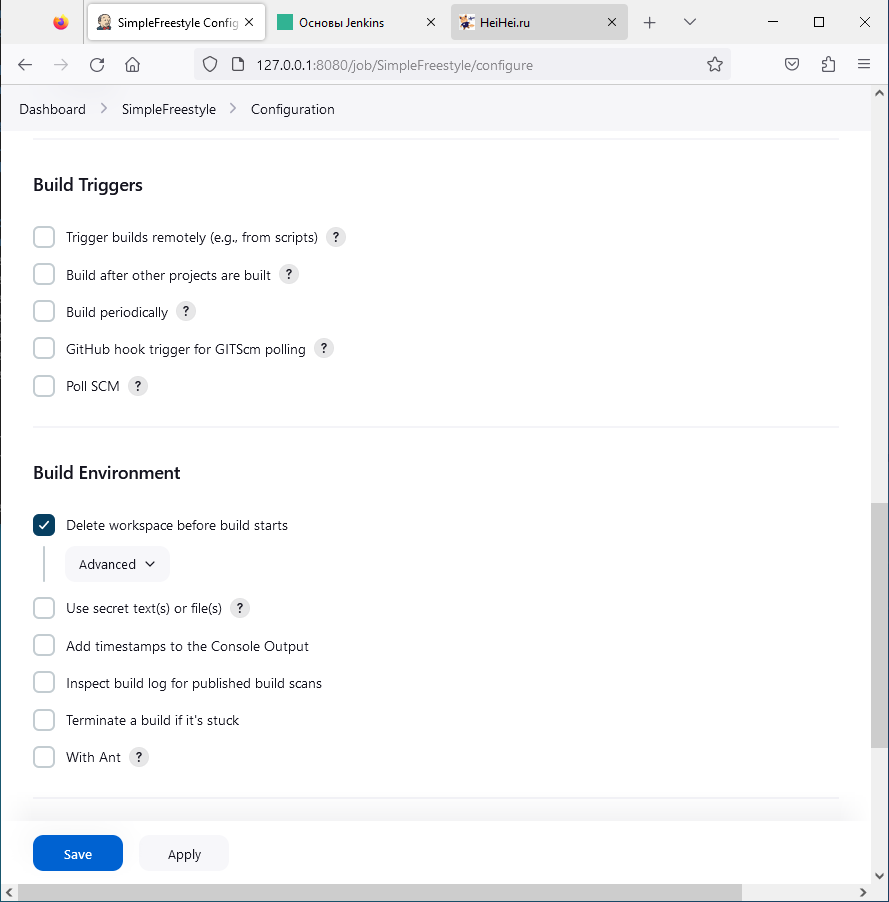
Task: Click the Основы Jenkins green favicon
Action: click(x=285, y=22)
